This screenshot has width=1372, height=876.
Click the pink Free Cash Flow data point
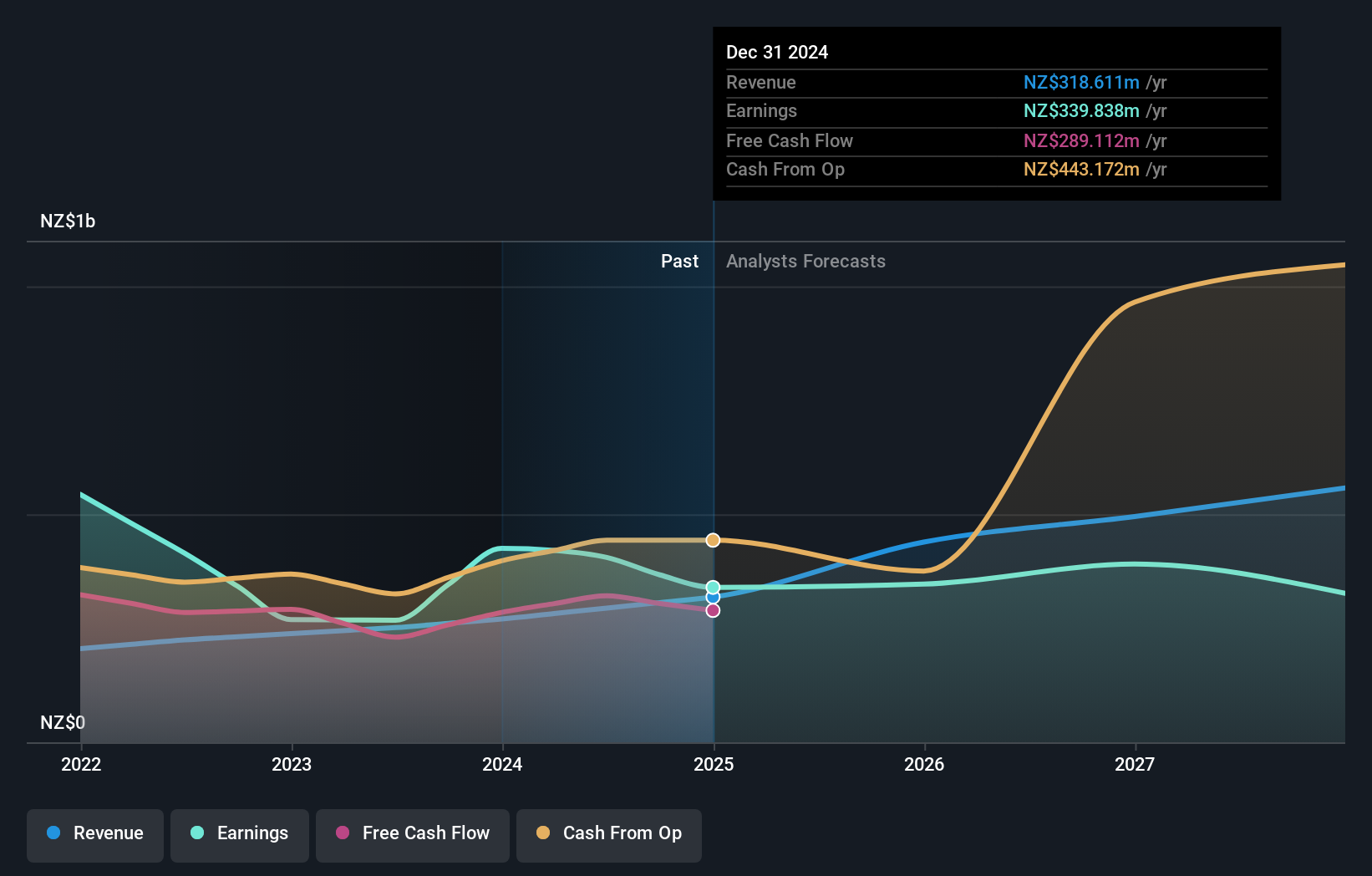[713, 610]
